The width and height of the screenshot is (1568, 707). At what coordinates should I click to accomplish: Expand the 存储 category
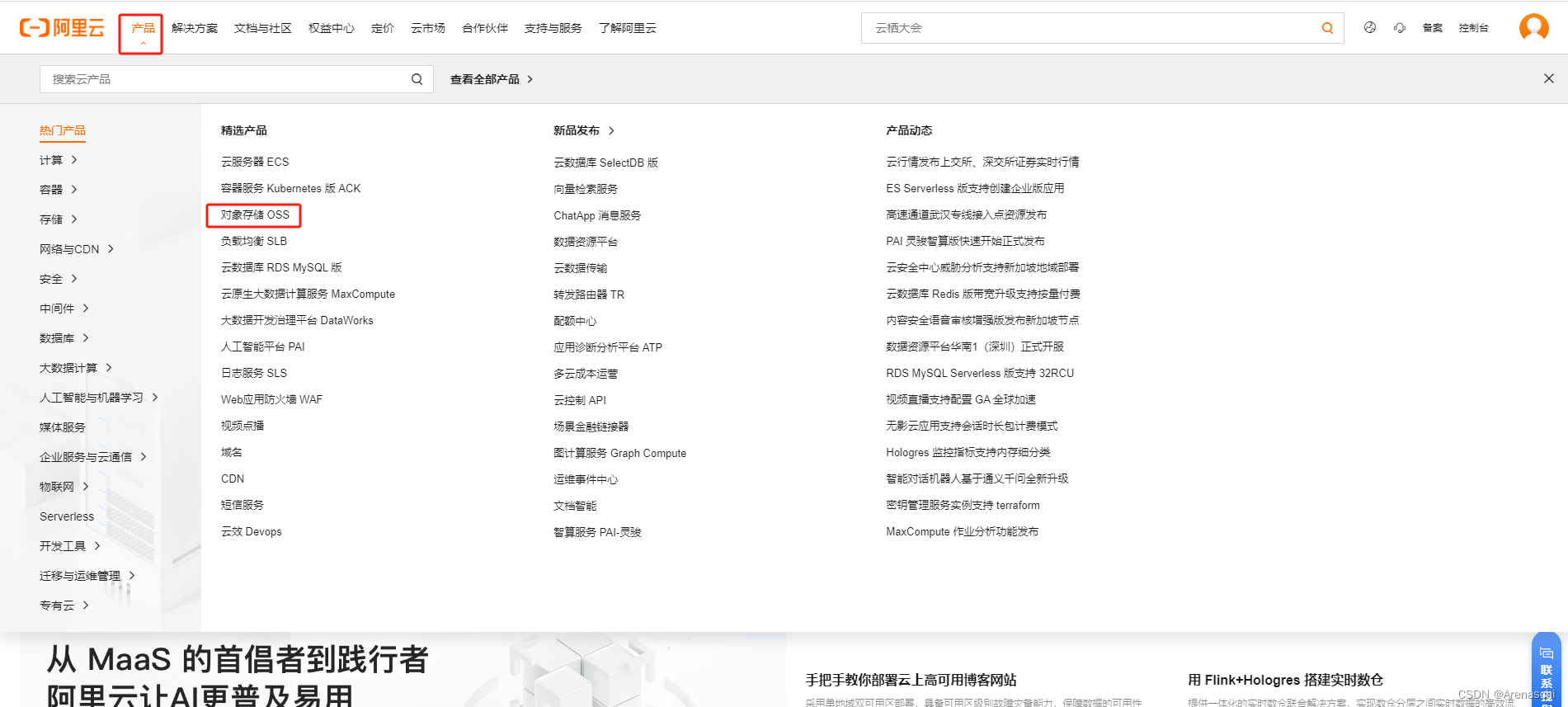pyautogui.click(x=59, y=219)
